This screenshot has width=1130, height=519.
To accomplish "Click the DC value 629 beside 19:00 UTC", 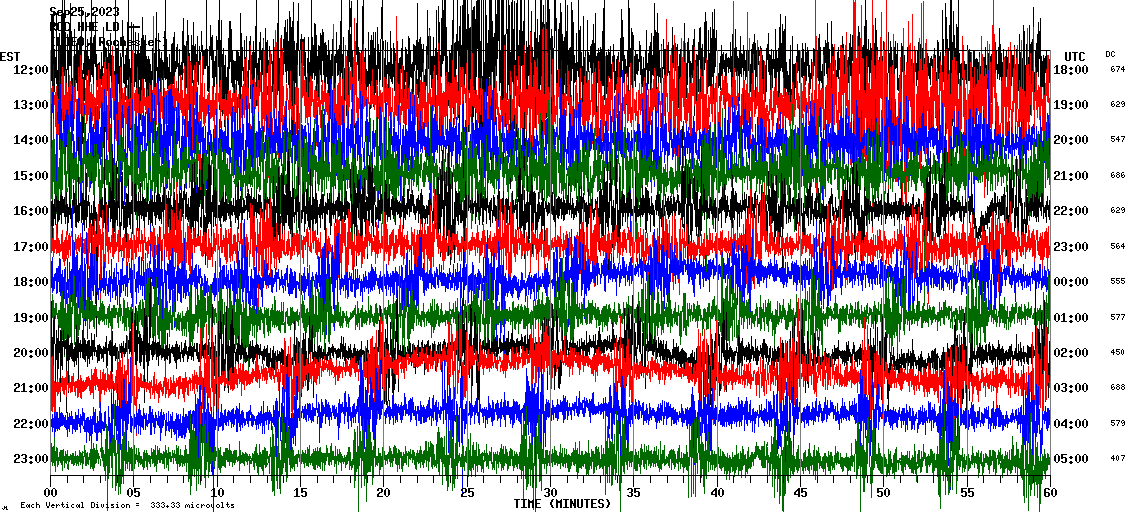I will [x=1118, y=105].
